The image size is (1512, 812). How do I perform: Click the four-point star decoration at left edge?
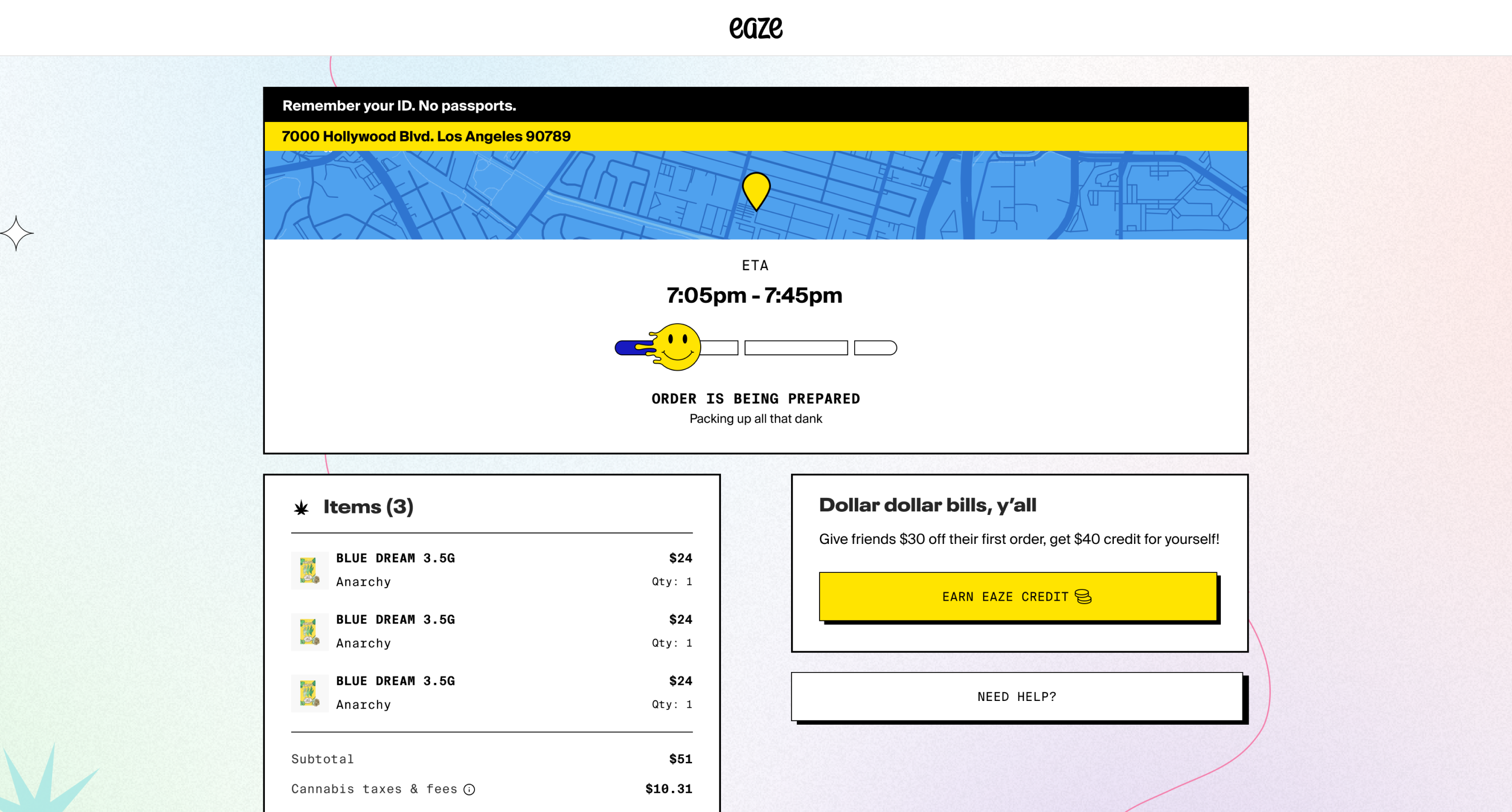(17, 233)
